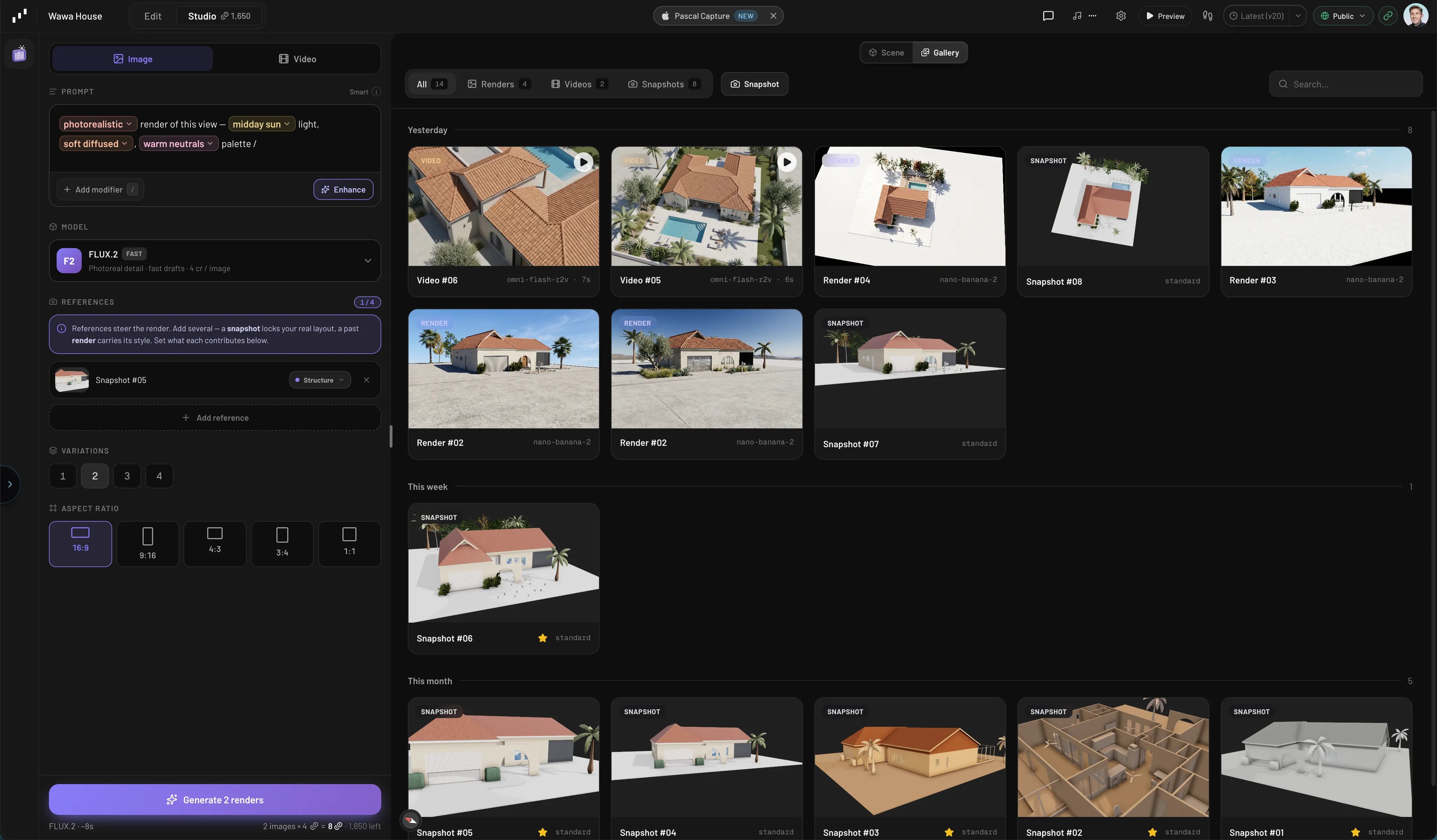Open Render #04 thumbnail

point(910,207)
